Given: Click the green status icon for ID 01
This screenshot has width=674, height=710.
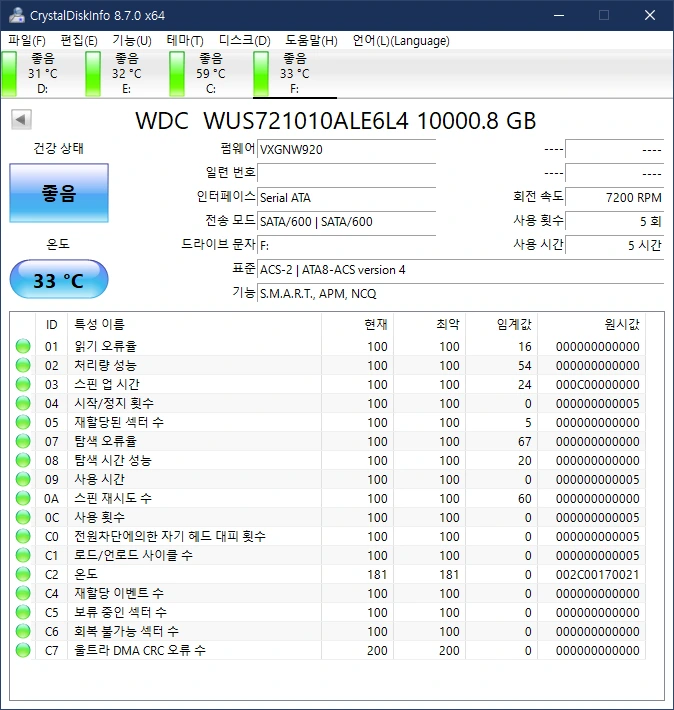Looking at the screenshot, I should (23, 346).
